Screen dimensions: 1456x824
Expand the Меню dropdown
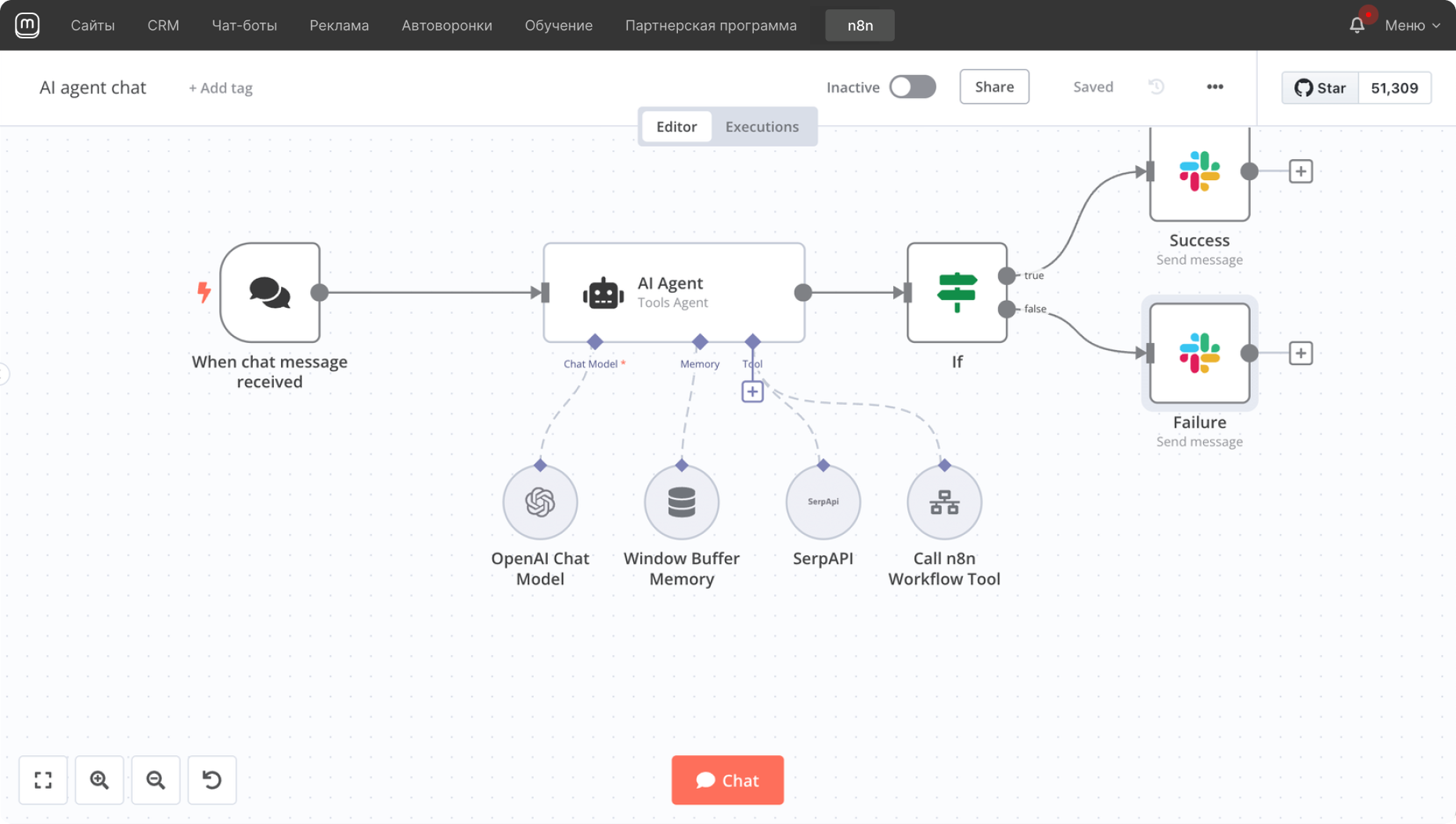[x=1411, y=25]
